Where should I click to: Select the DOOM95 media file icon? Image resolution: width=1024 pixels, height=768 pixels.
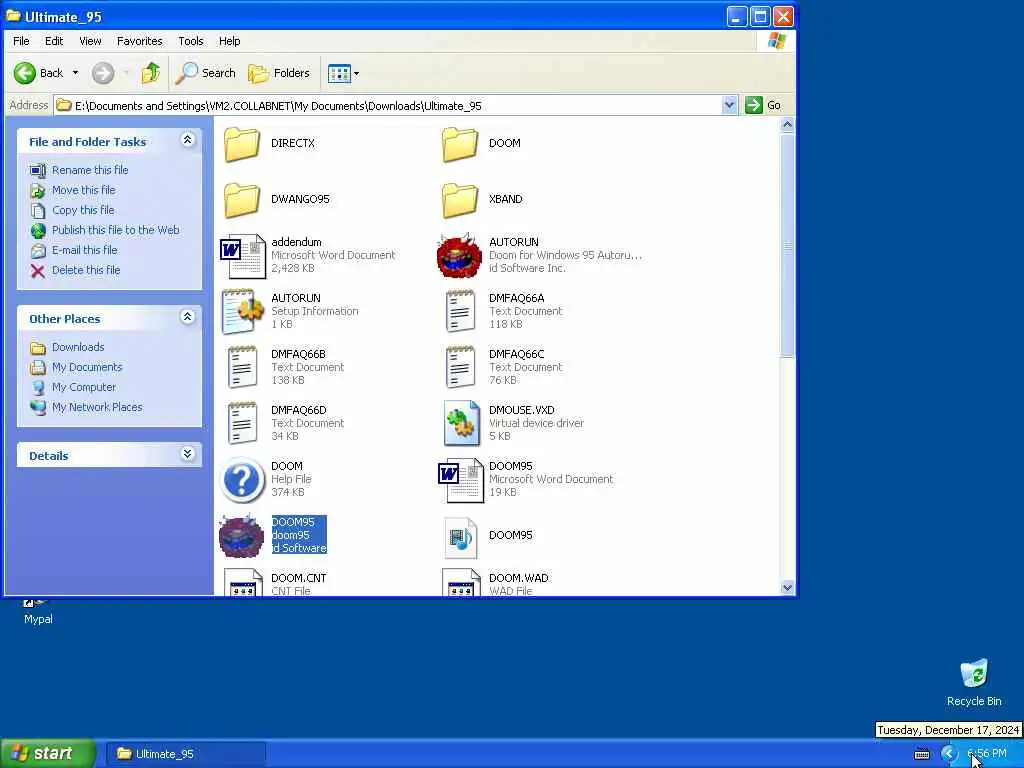click(460, 537)
